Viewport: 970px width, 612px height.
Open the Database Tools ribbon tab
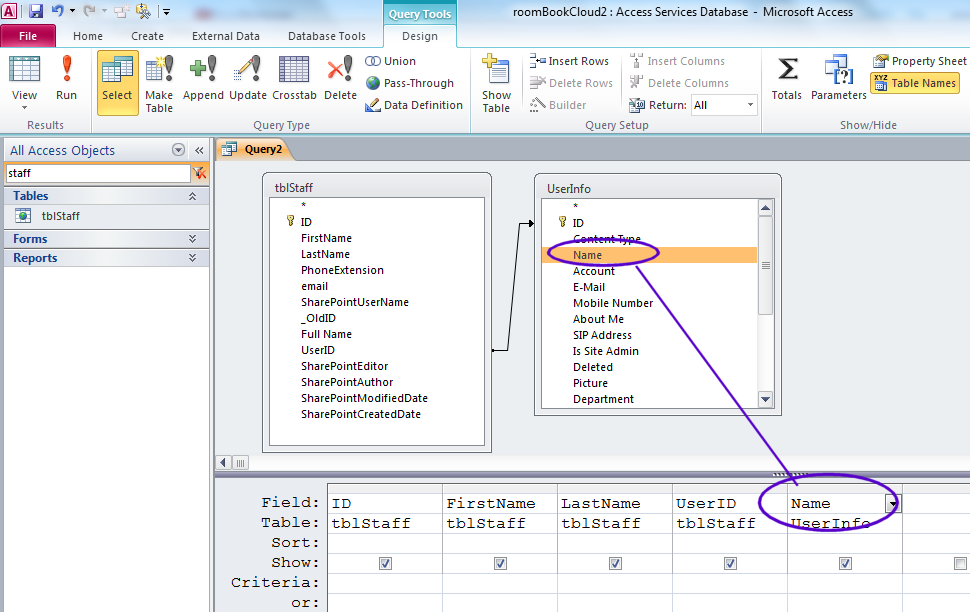(x=326, y=36)
